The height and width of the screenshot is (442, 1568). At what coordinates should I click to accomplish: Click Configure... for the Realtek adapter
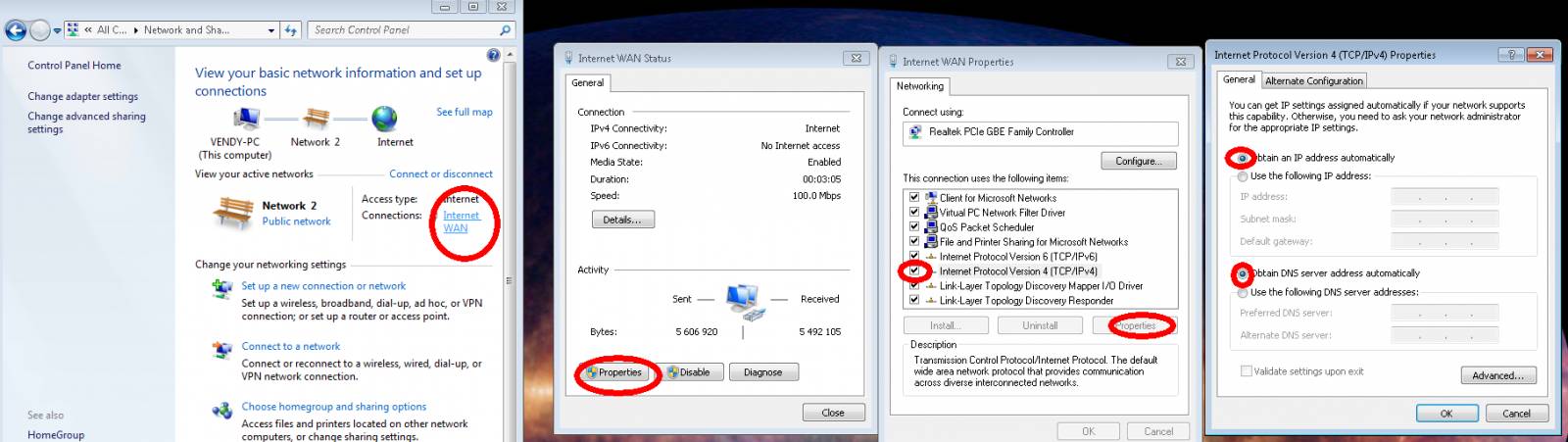(x=1139, y=162)
